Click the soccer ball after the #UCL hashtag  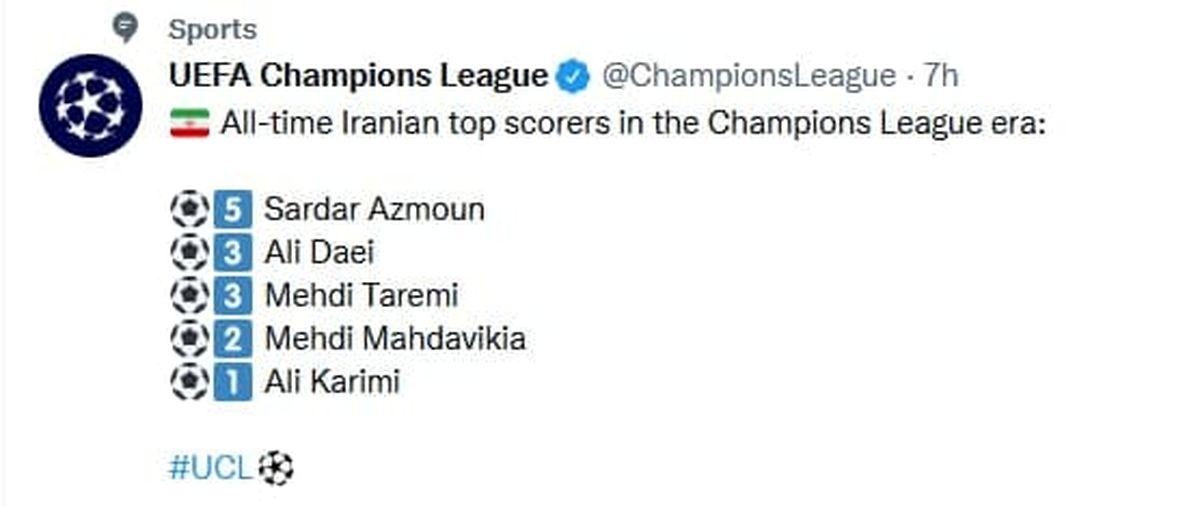coord(276,467)
